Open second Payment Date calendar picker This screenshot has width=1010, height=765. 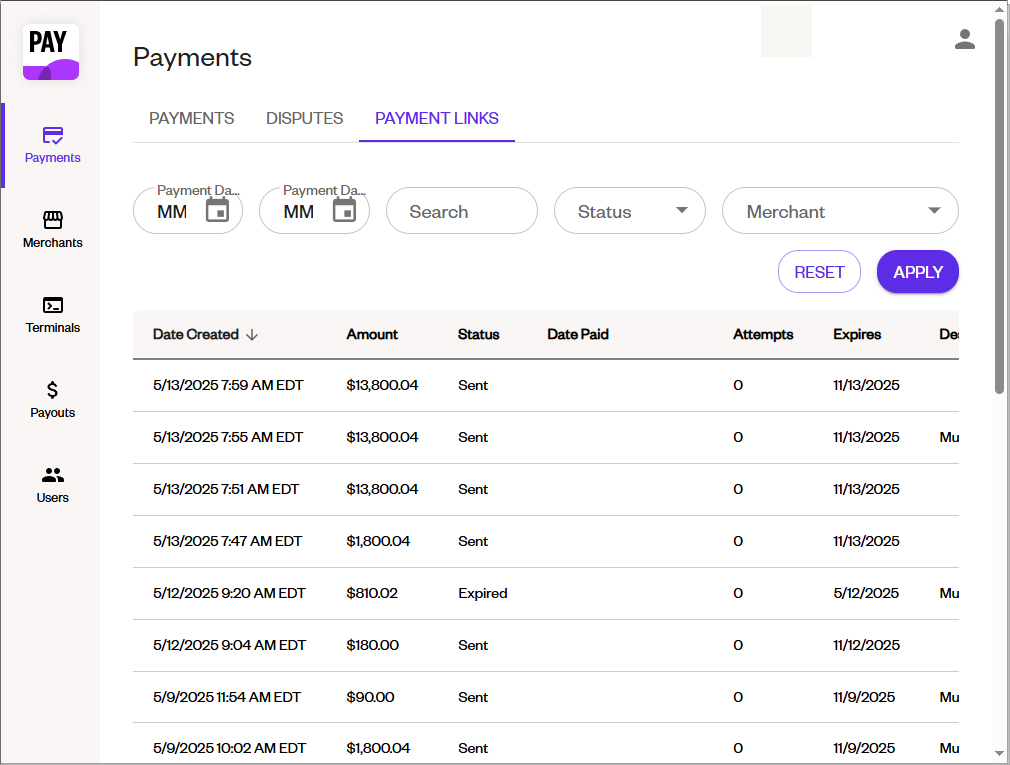(x=344, y=211)
